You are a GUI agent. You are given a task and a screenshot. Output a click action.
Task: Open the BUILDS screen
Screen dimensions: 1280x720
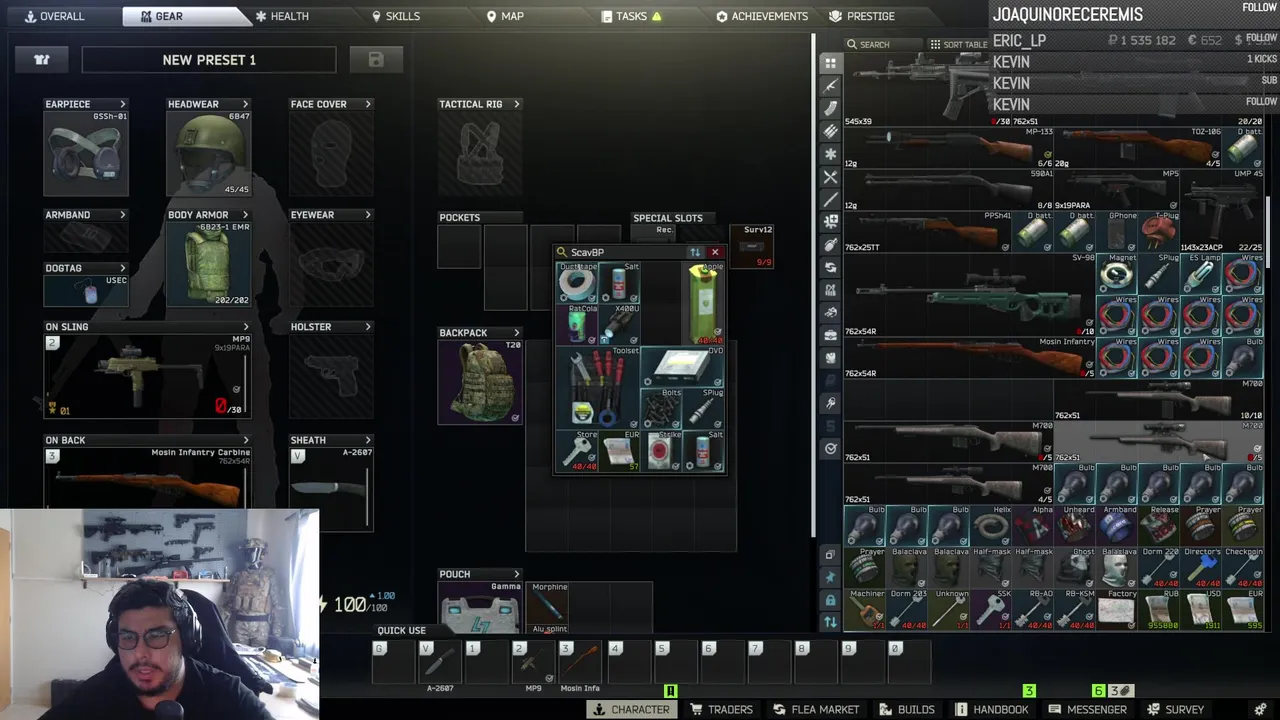tap(908, 709)
